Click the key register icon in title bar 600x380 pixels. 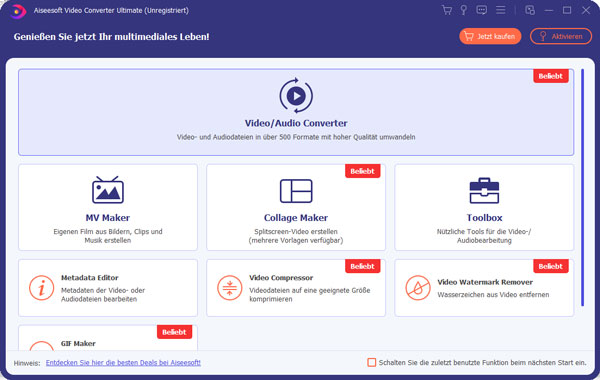point(463,10)
